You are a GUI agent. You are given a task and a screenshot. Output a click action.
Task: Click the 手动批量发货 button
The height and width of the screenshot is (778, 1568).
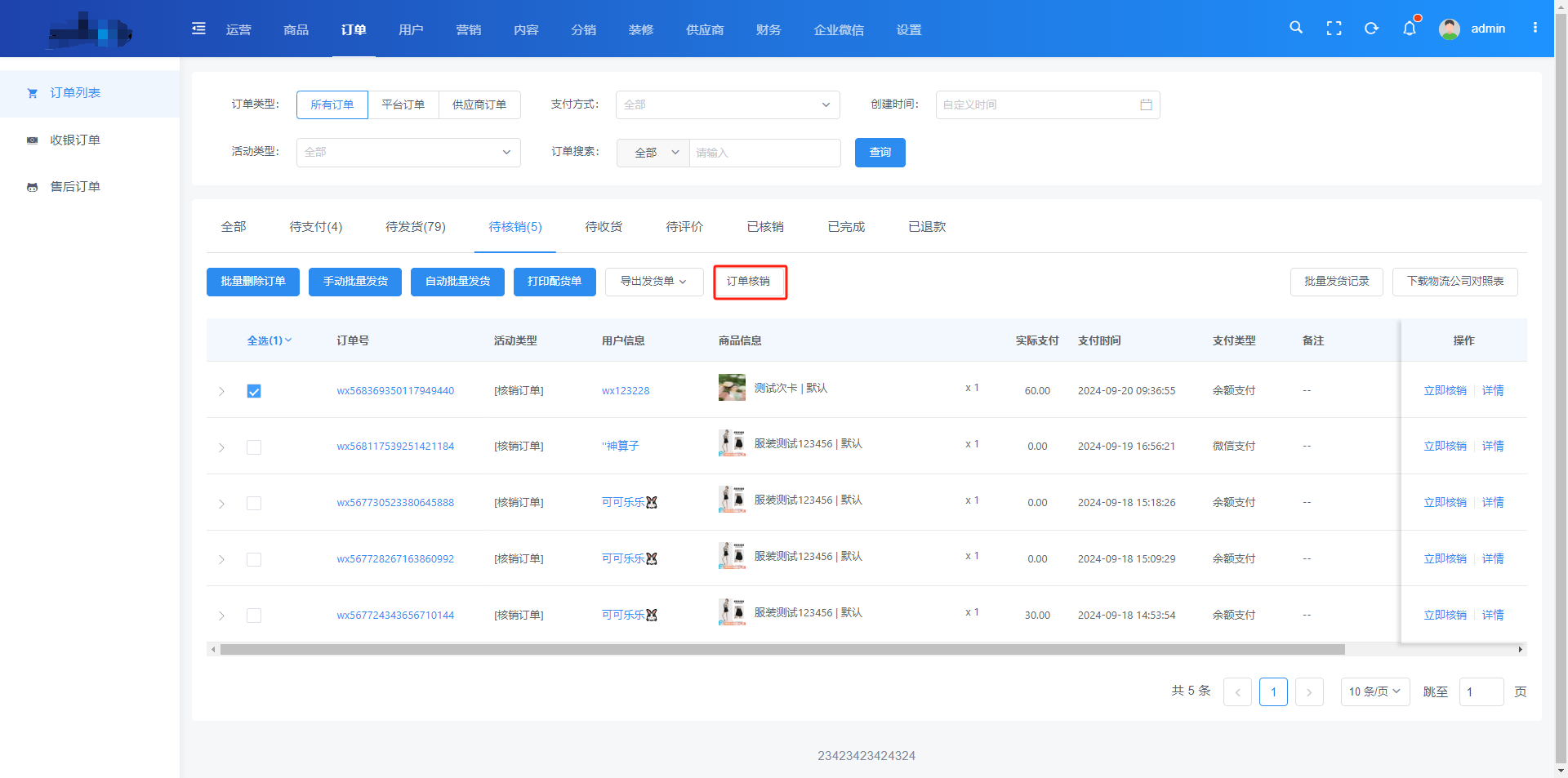pos(355,282)
